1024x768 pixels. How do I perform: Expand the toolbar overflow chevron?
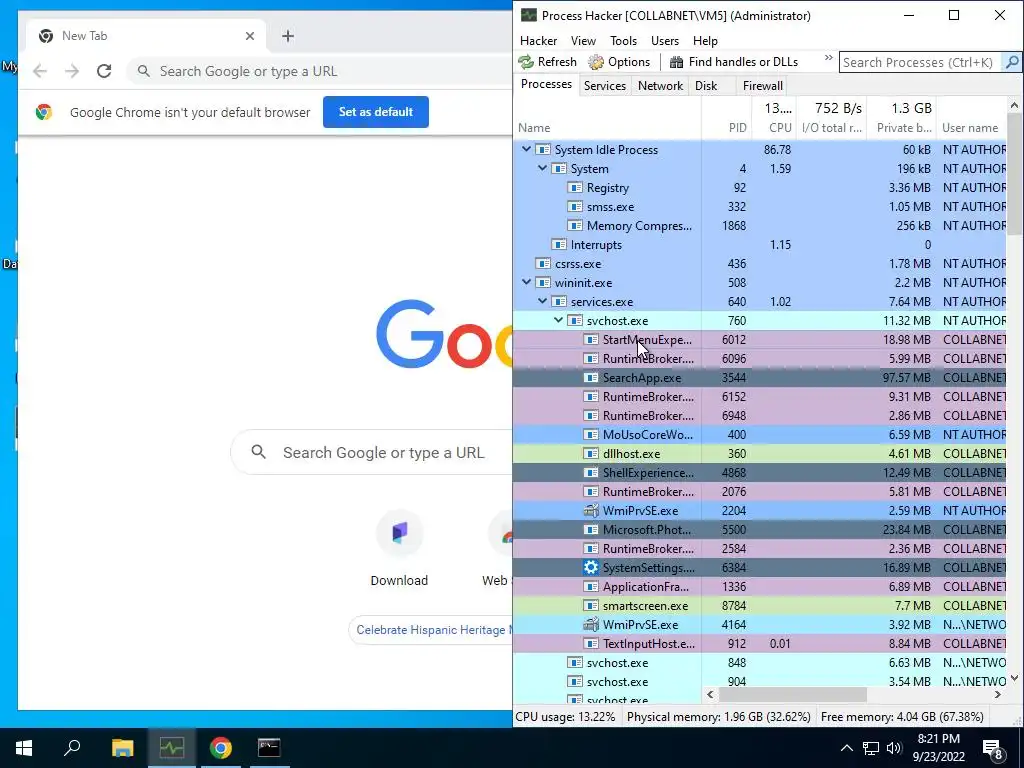point(828,58)
